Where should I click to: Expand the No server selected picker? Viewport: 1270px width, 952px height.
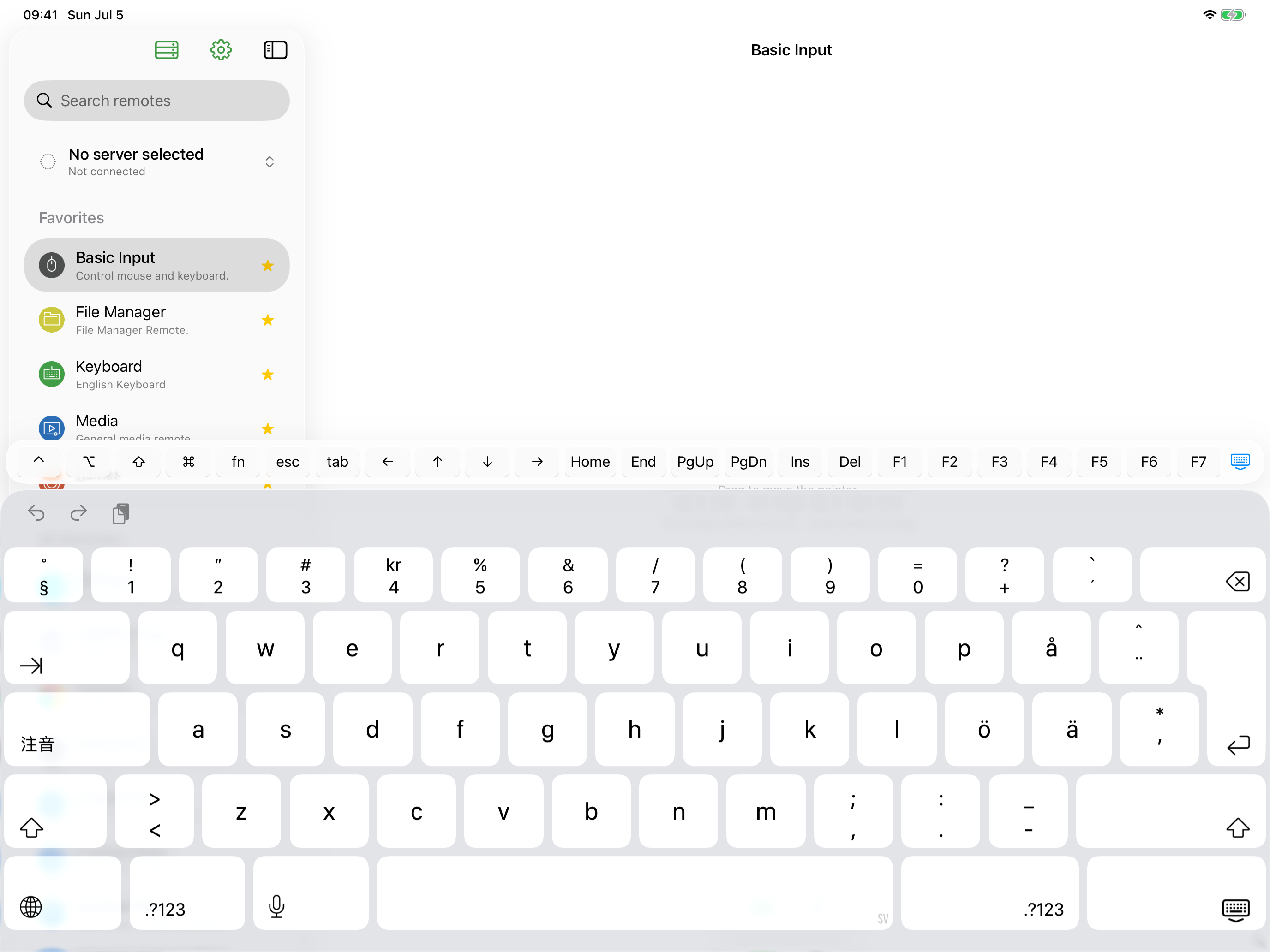tap(157, 162)
